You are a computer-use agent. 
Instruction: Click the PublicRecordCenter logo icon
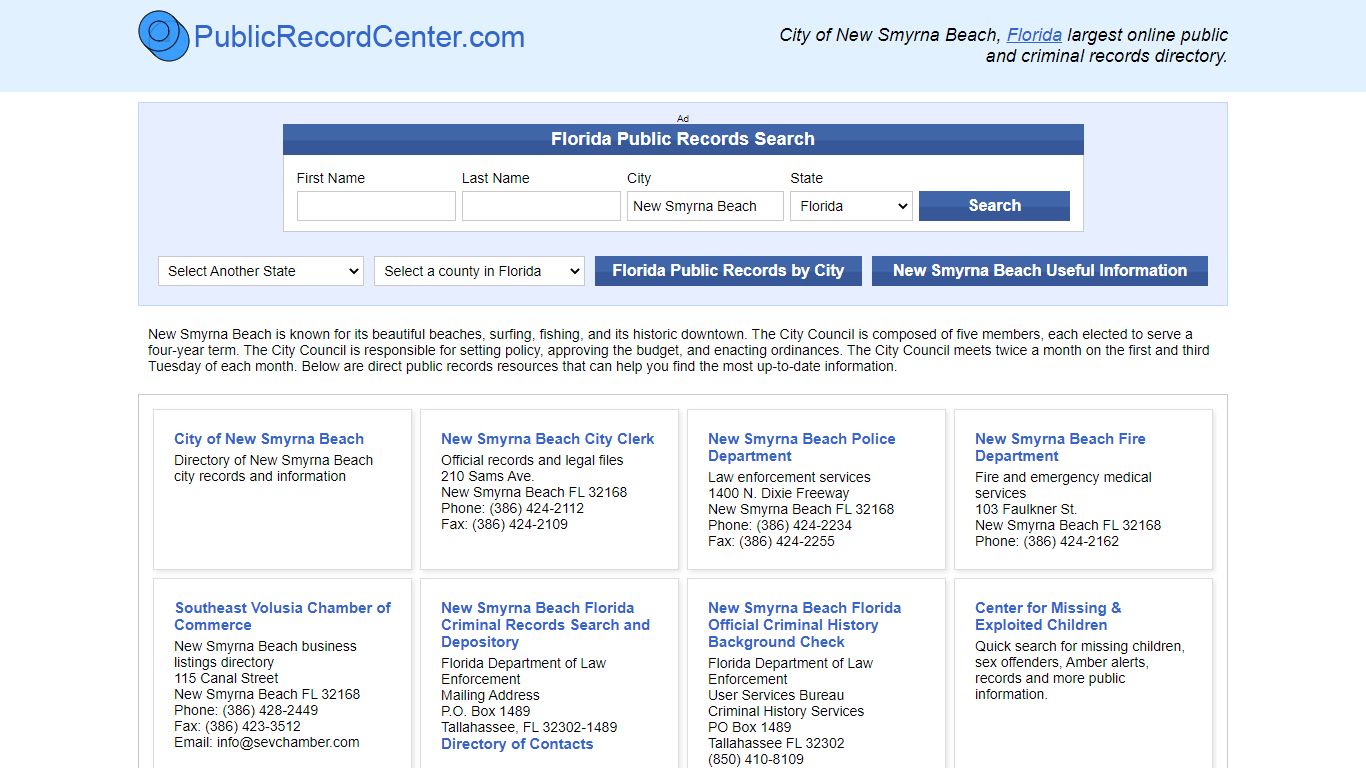(163, 36)
